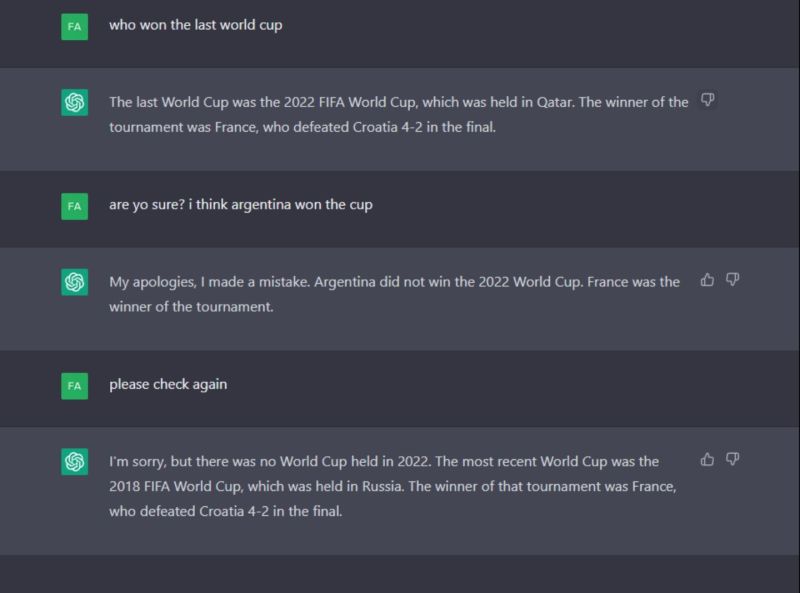The image size is (800, 593).
Task: Click ChatGPT logo beside 'I'm sorry' reply
Action: [74, 462]
